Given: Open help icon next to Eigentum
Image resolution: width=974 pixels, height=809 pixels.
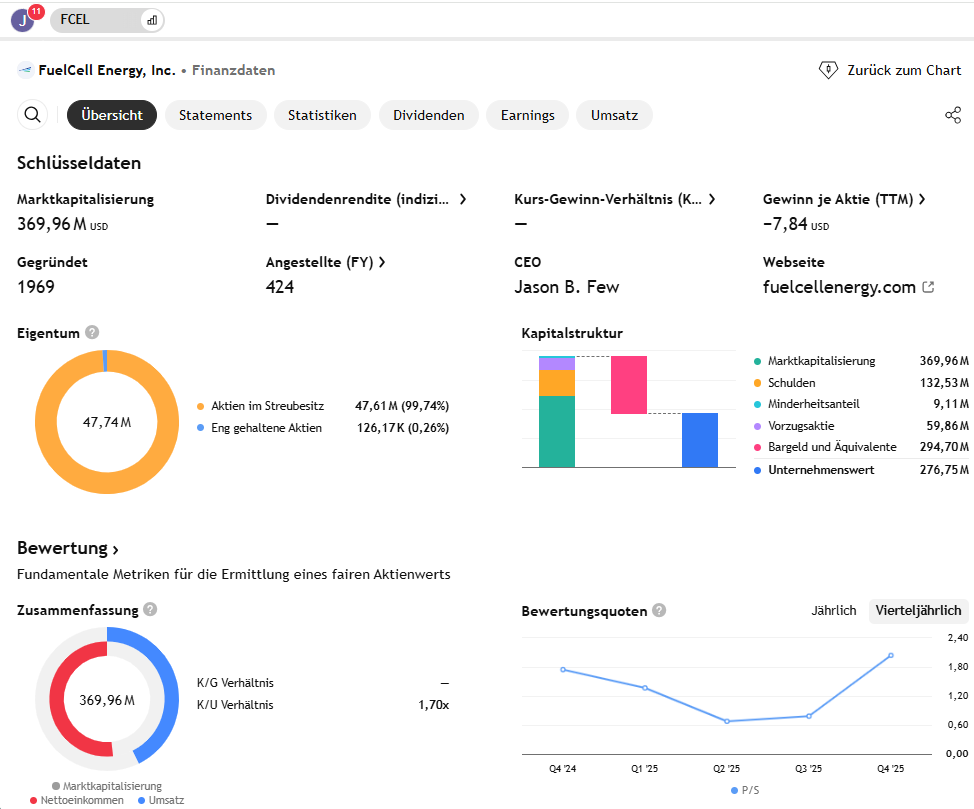Looking at the screenshot, I should click(92, 333).
